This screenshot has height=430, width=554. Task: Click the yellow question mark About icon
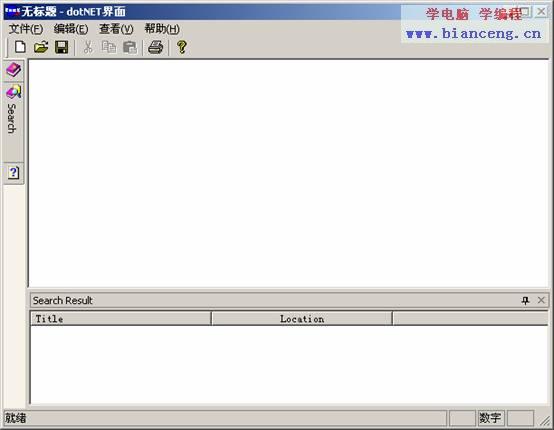(x=182, y=47)
